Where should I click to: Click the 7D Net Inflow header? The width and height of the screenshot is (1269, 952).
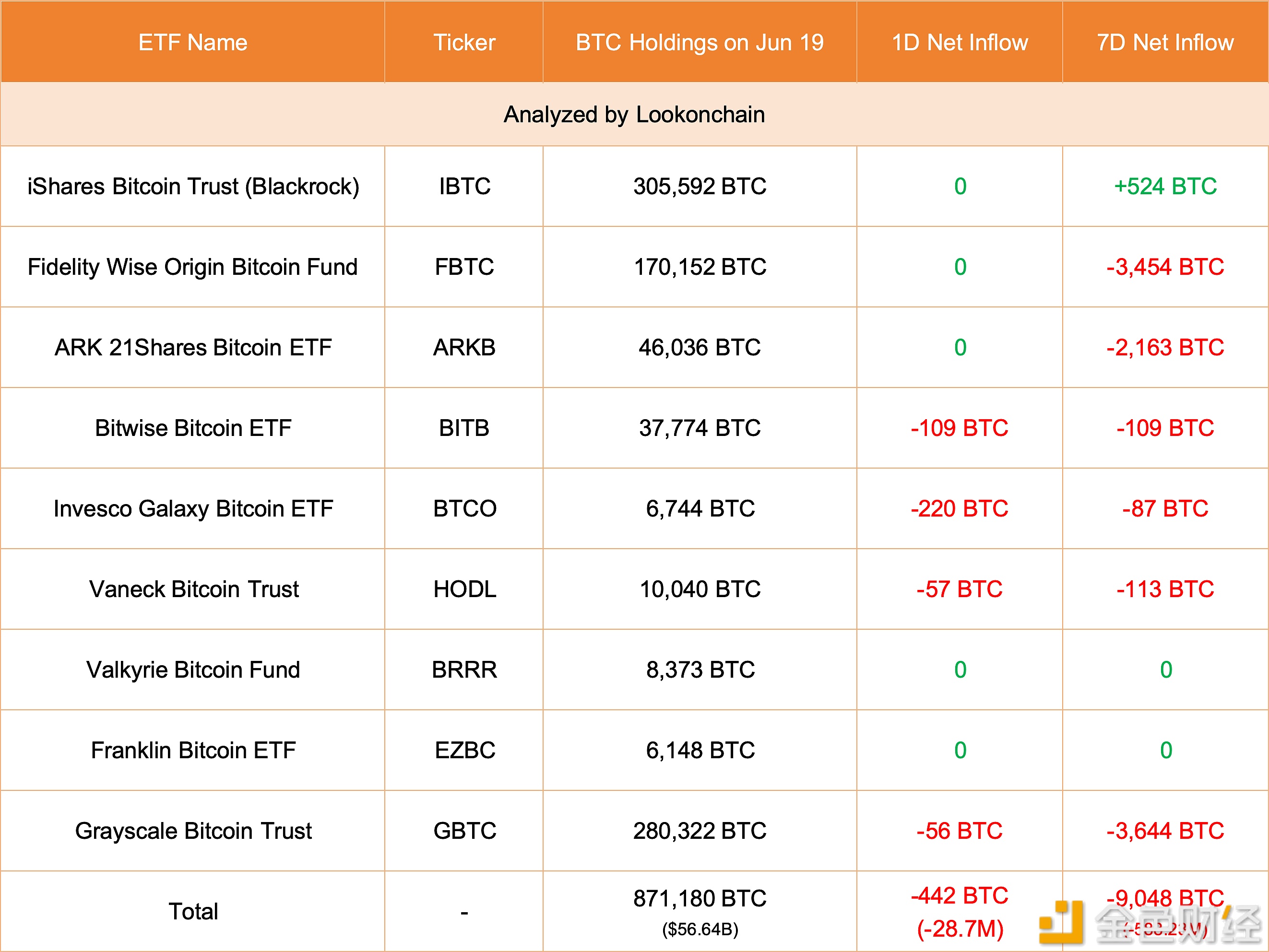click(x=1165, y=42)
